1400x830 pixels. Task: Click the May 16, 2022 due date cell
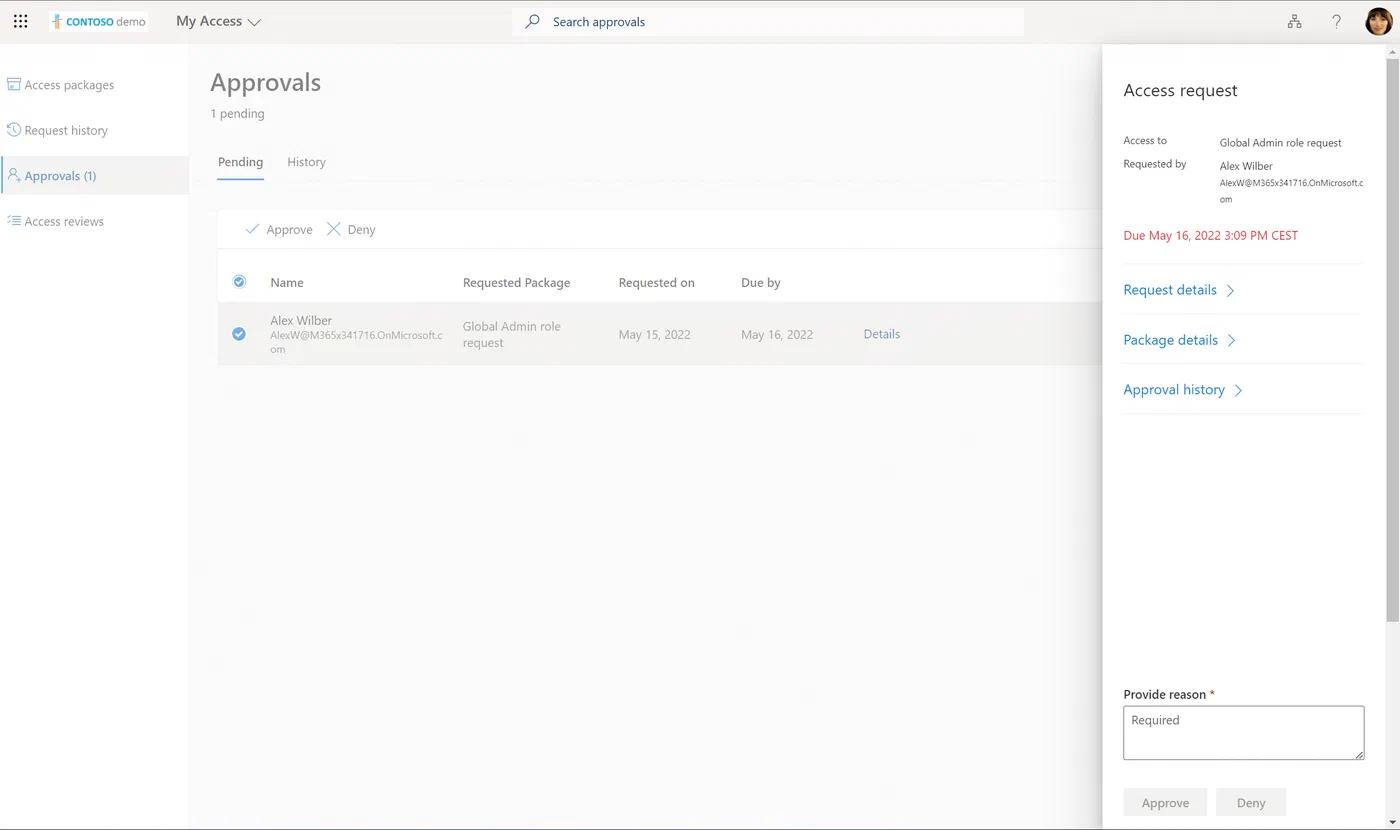point(777,334)
